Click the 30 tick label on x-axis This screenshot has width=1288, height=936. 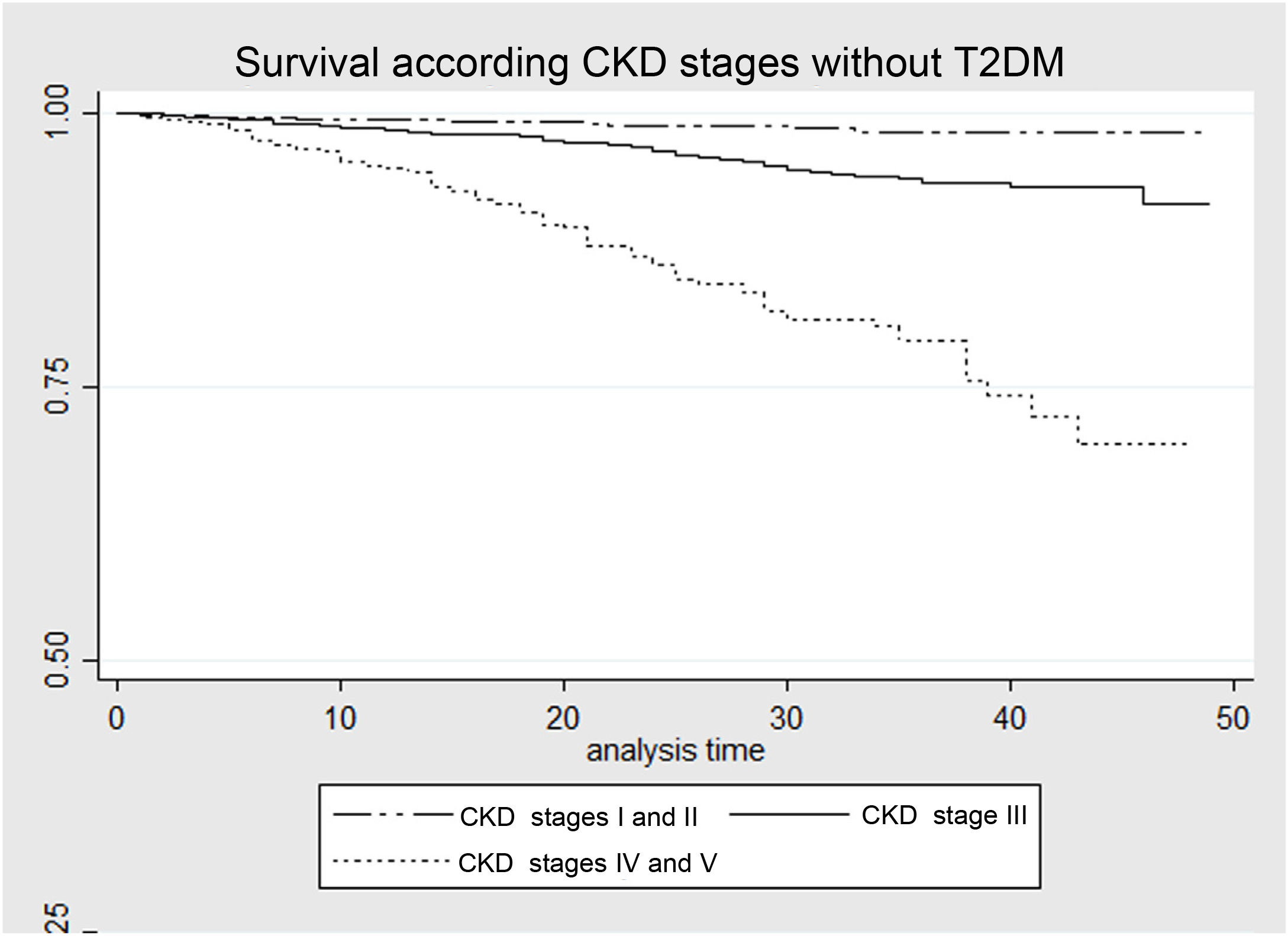(x=787, y=718)
